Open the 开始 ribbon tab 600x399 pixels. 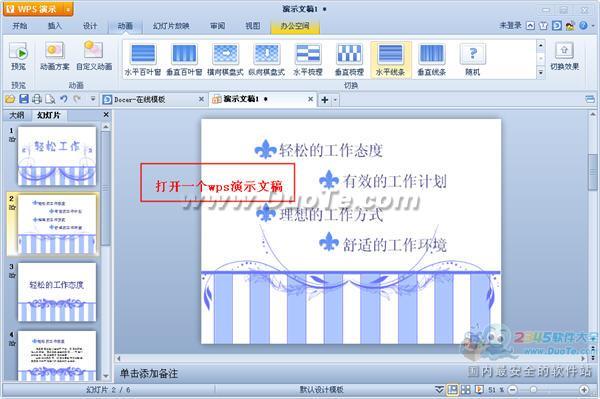(x=20, y=26)
